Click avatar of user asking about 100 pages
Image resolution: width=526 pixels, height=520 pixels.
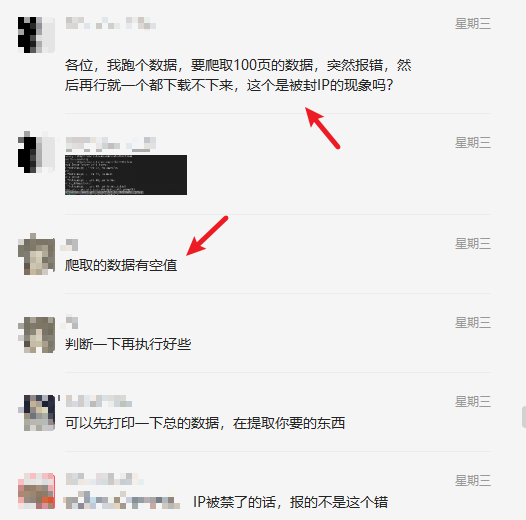(36, 35)
